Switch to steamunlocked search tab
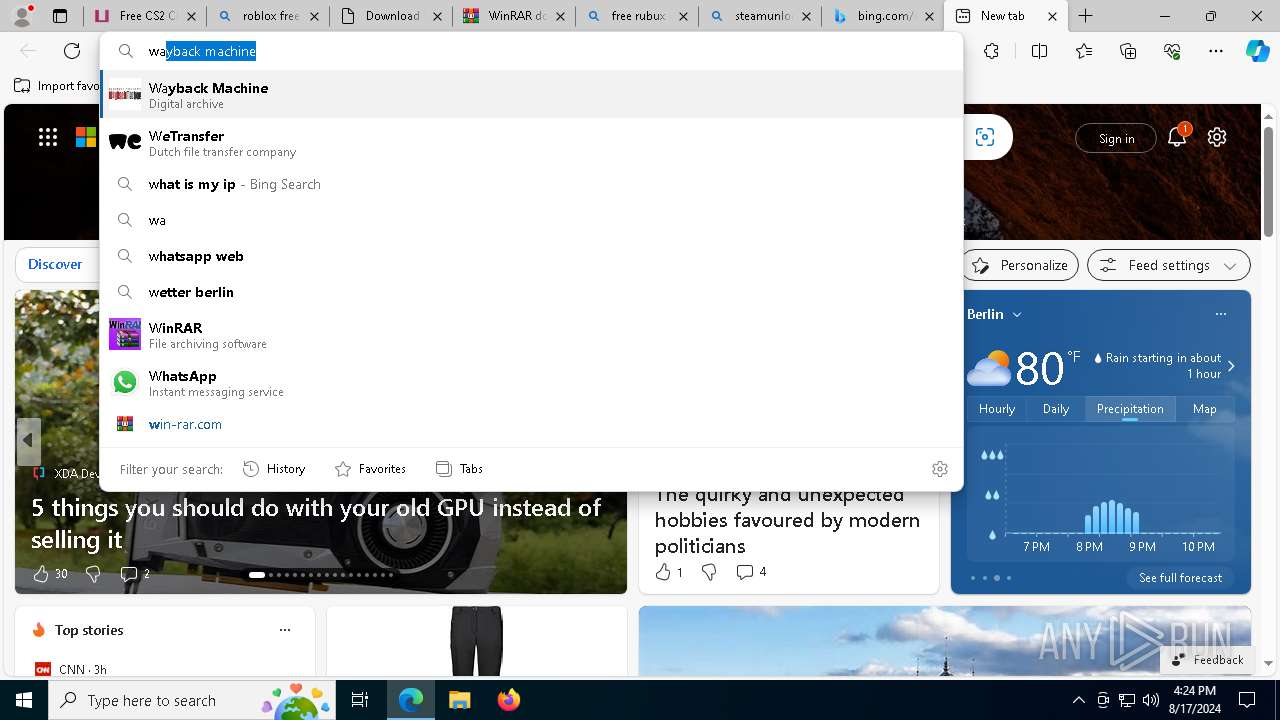 coord(761,16)
